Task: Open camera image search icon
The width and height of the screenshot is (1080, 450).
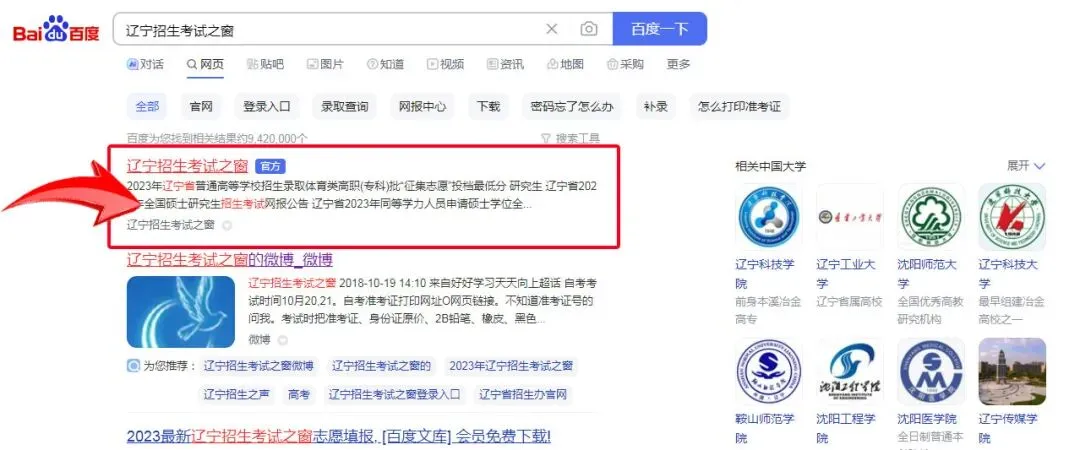Action: pyautogui.click(x=588, y=29)
